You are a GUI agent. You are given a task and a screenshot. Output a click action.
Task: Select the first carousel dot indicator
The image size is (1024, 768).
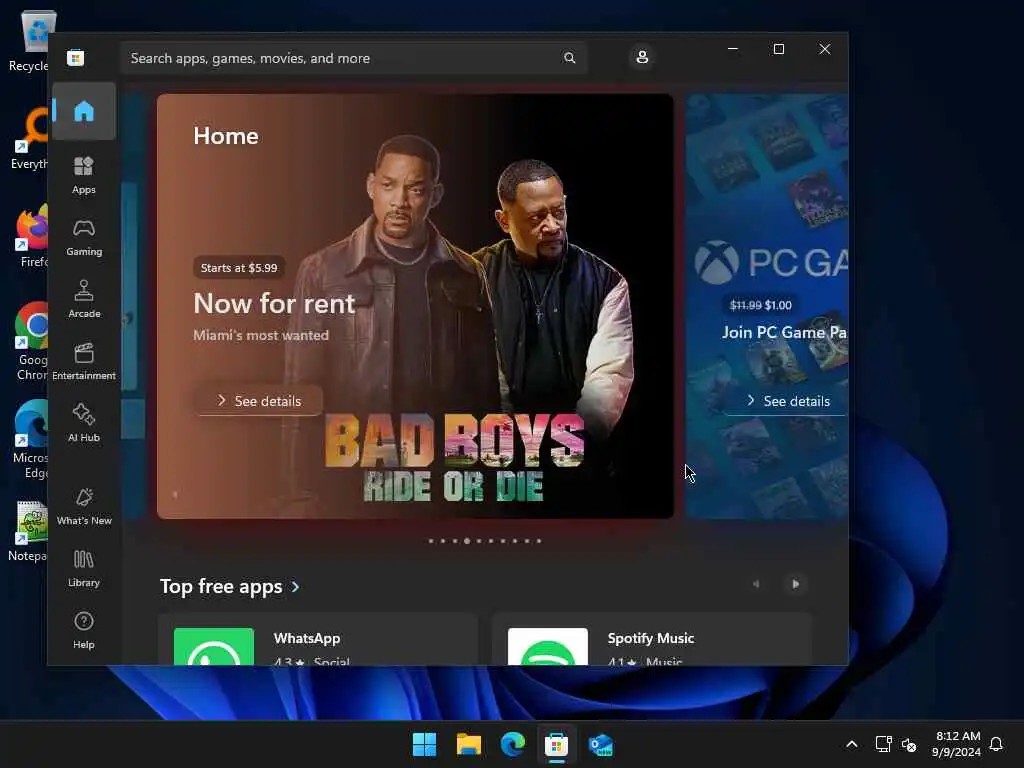pos(431,541)
